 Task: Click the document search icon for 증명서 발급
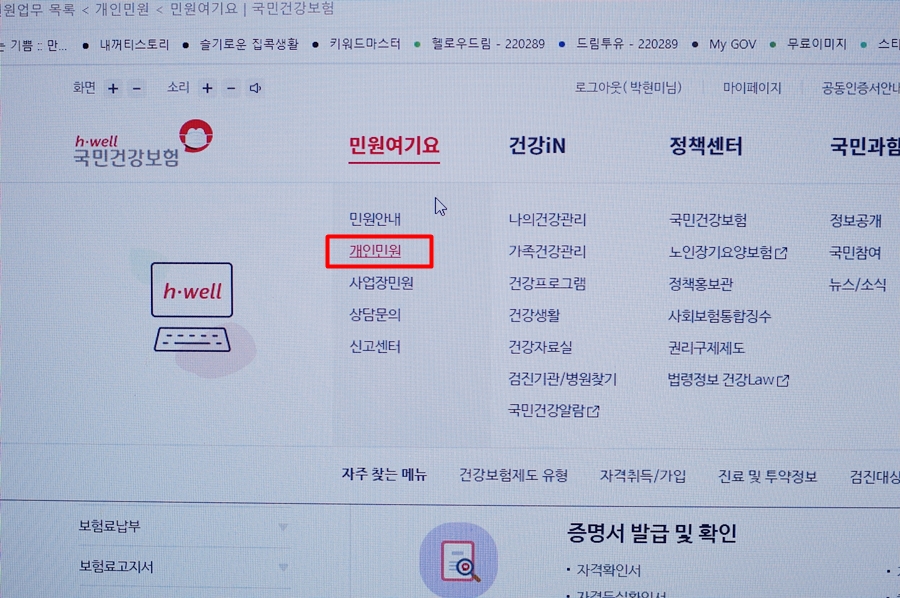(x=459, y=561)
